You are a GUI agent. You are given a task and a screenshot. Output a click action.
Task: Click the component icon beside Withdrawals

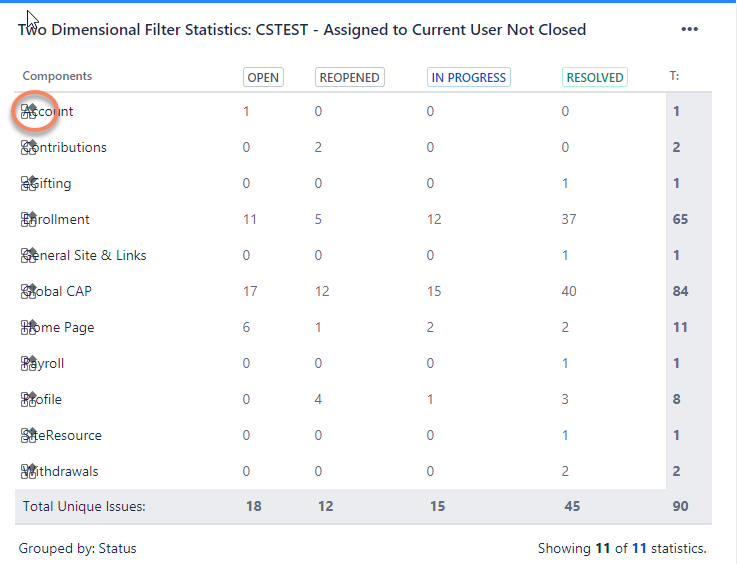[x=29, y=471]
